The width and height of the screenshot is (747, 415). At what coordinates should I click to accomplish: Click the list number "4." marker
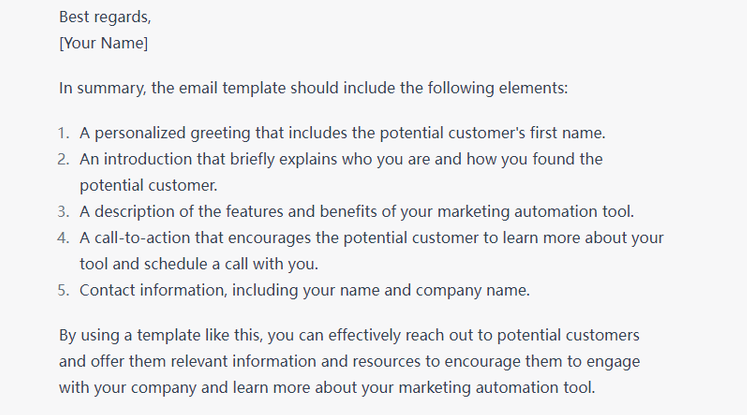(x=64, y=237)
